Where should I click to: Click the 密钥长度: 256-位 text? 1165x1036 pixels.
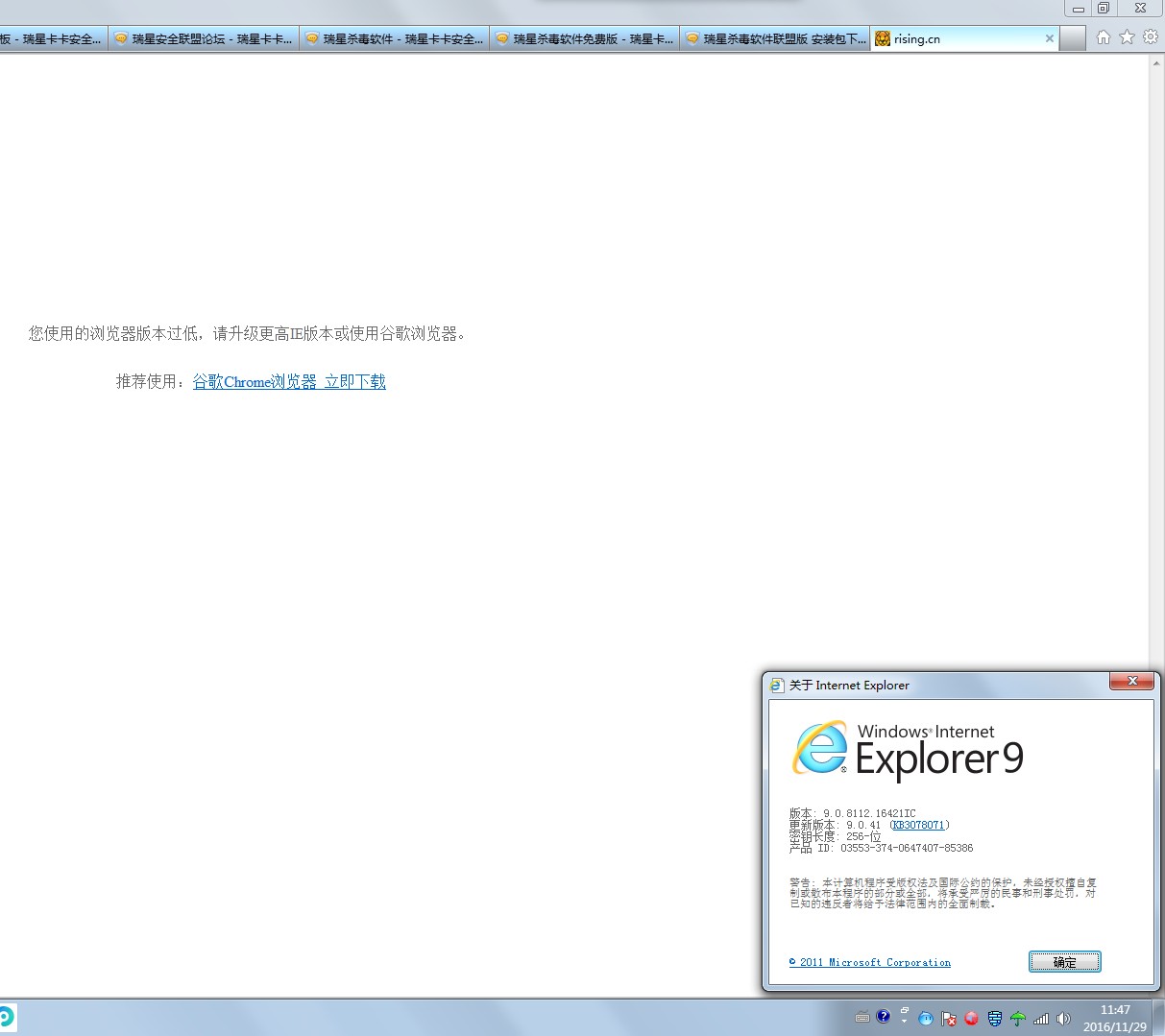pyautogui.click(x=835, y=836)
